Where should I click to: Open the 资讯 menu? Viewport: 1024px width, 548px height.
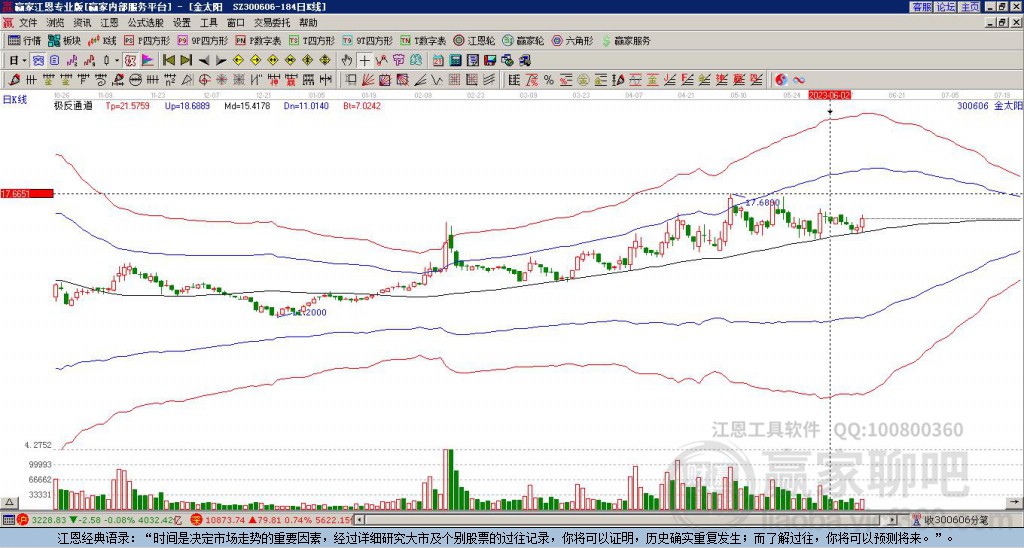(x=82, y=23)
